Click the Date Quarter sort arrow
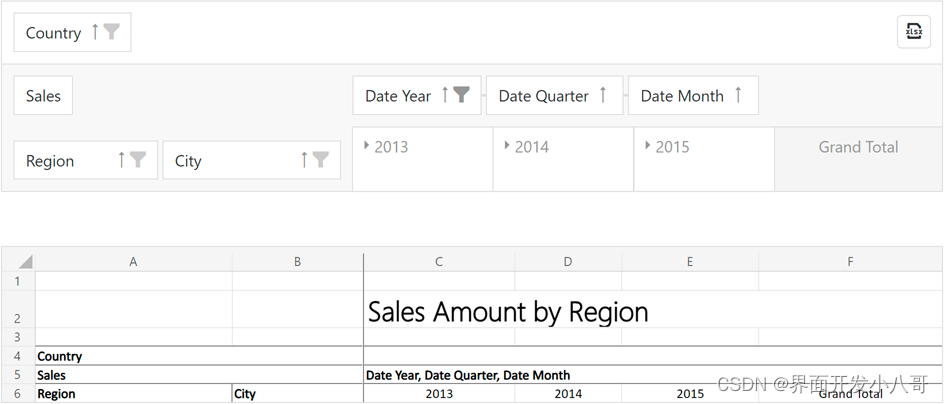 pyautogui.click(x=603, y=95)
